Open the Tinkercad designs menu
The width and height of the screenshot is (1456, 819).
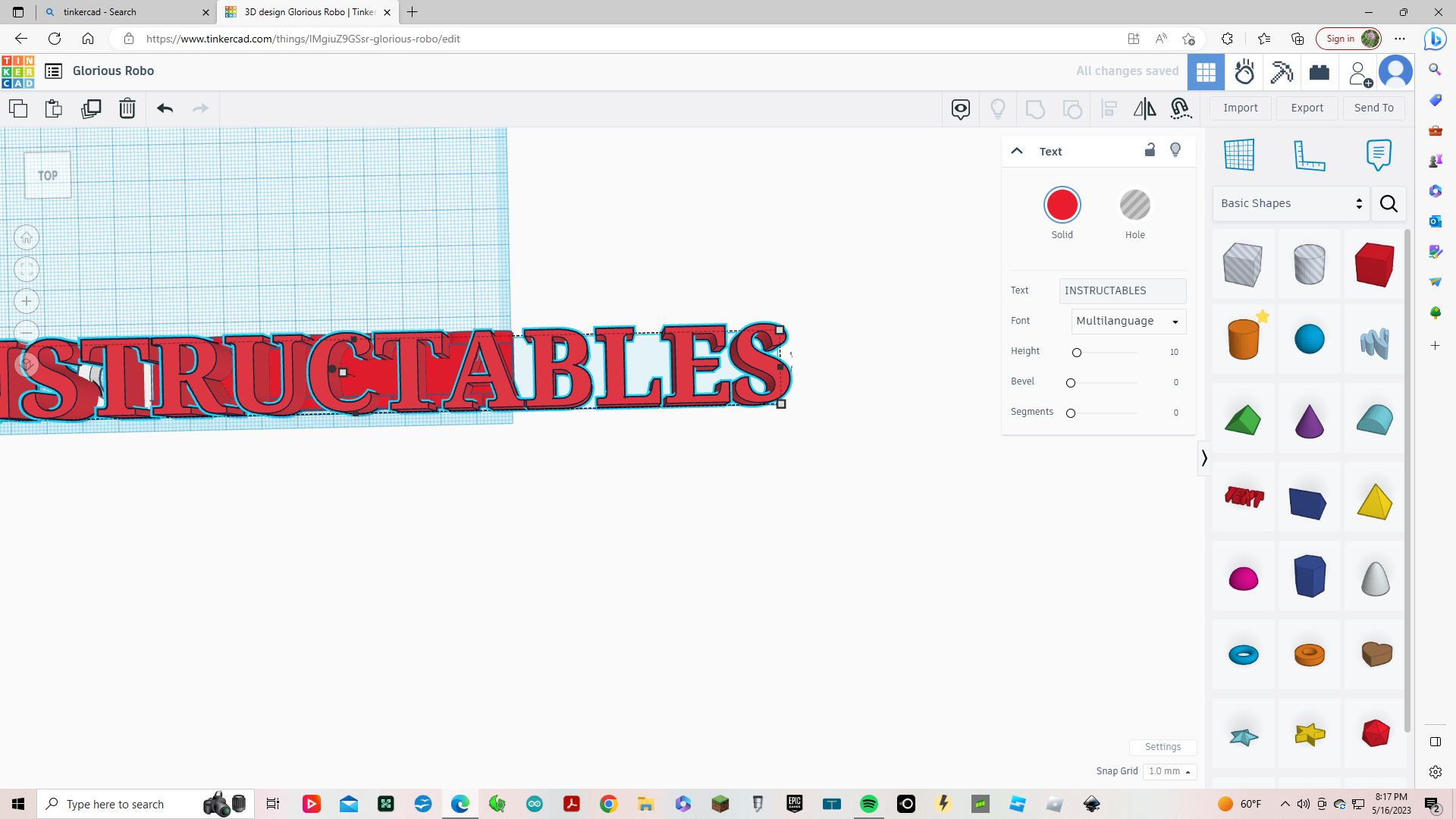click(53, 71)
